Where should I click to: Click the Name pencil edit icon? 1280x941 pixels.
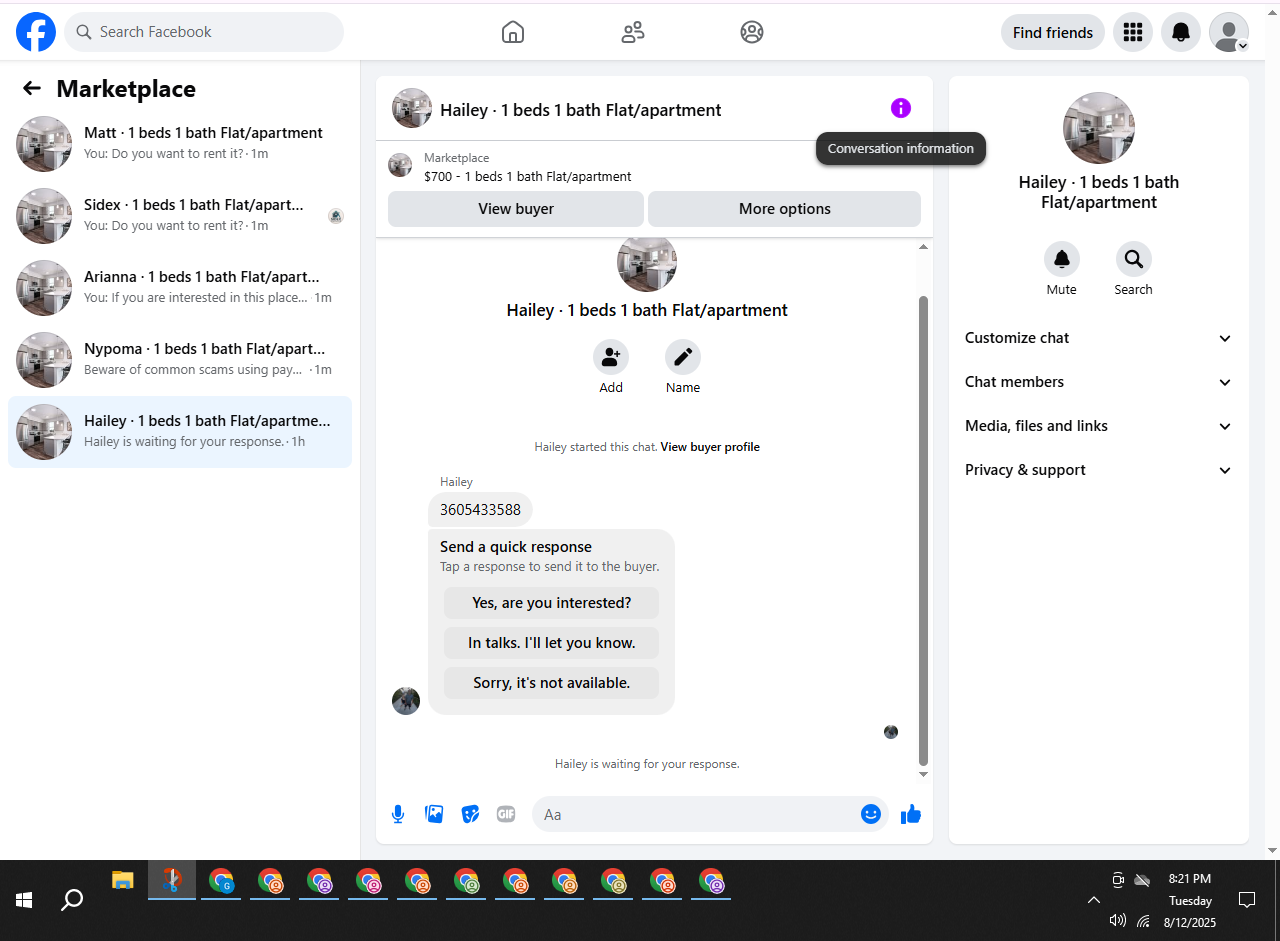683,357
